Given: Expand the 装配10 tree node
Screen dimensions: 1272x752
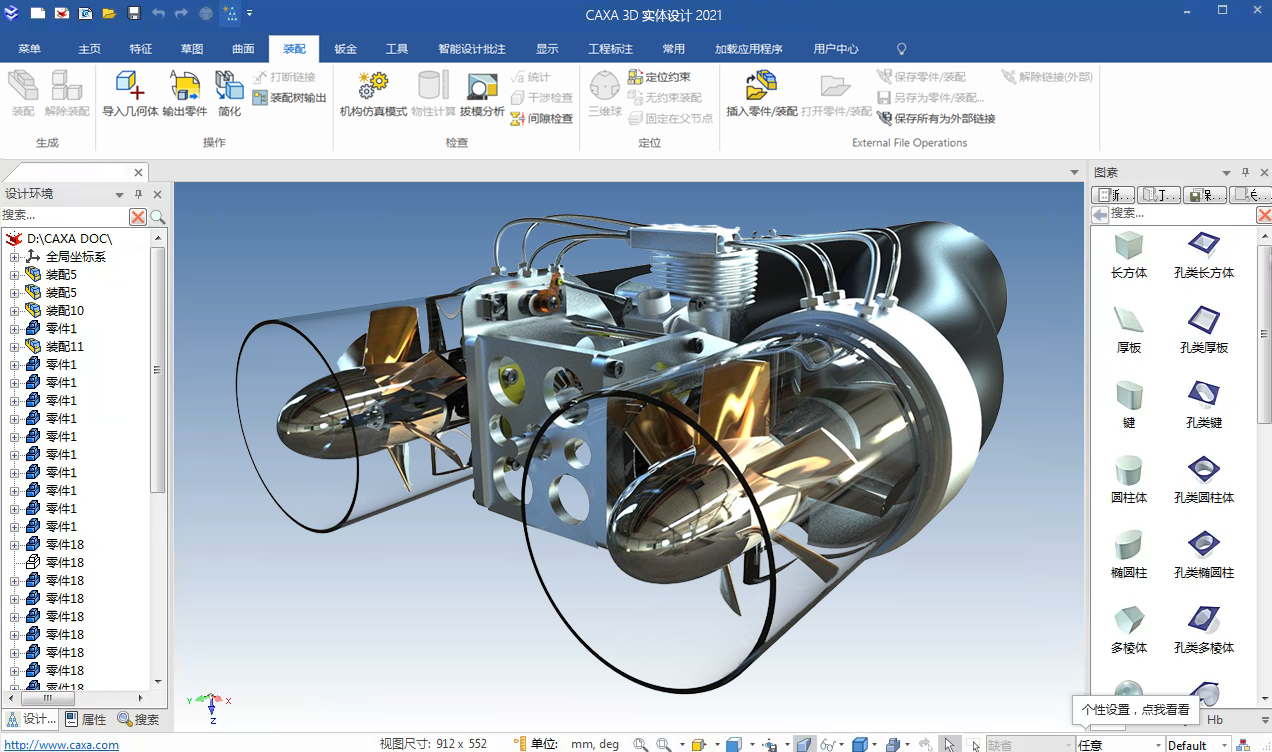Looking at the screenshot, I should tap(15, 311).
